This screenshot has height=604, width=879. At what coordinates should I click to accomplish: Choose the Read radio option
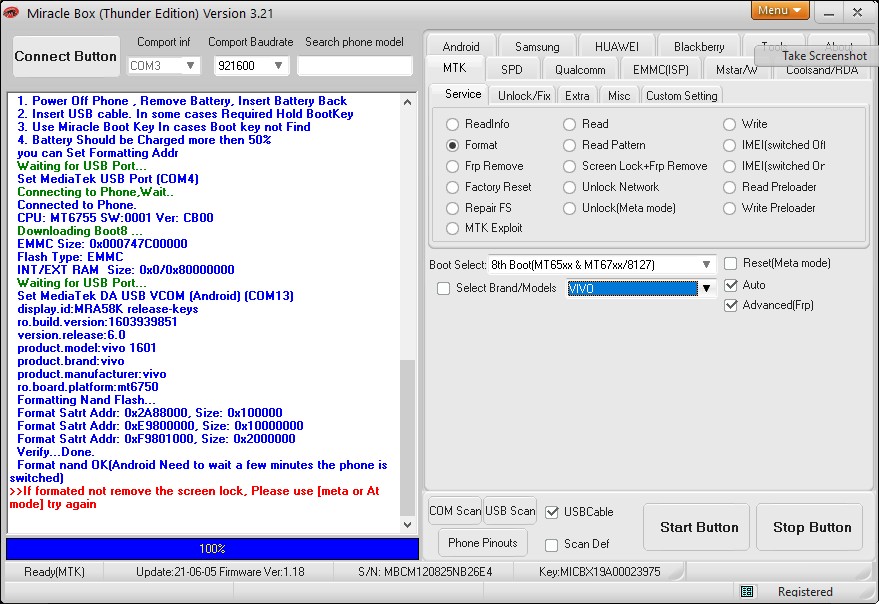(x=570, y=124)
